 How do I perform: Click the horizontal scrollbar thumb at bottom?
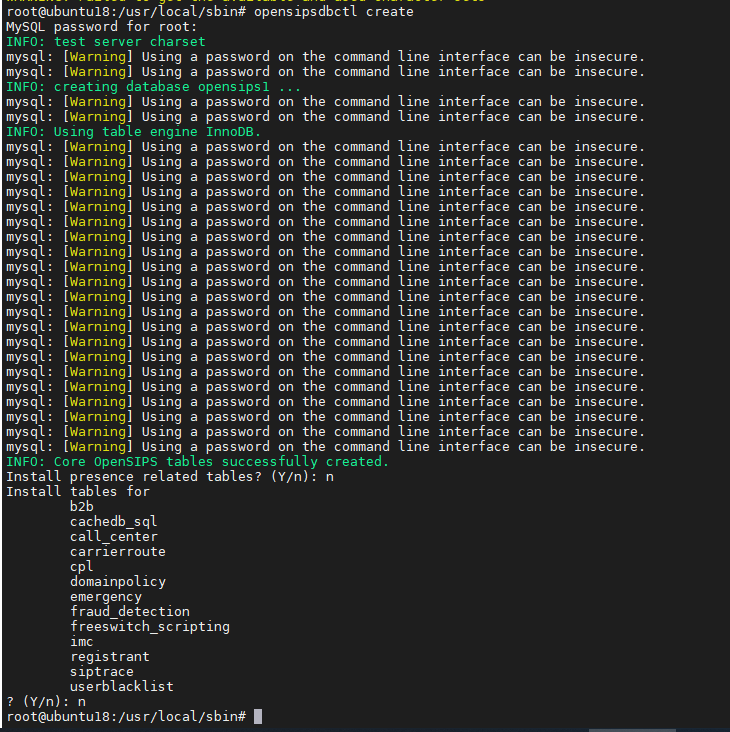(x=645, y=728)
